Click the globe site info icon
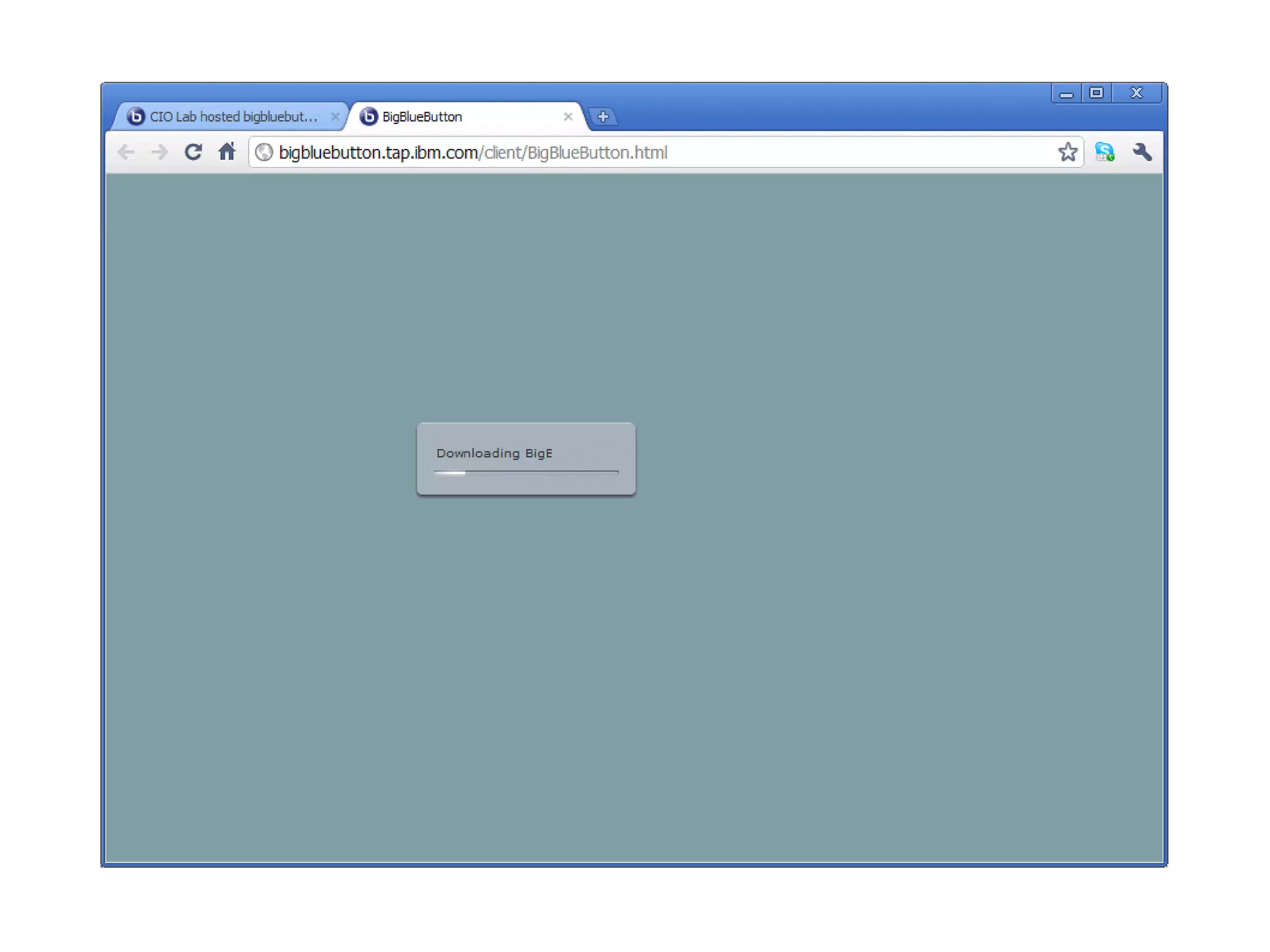This screenshot has width=1270, height=952. pos(264,152)
